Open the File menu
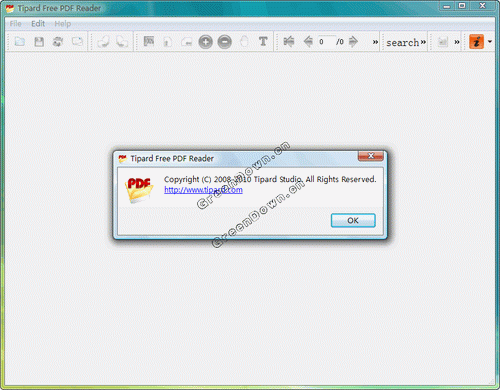Screen dimensions: 500x390 (15, 24)
